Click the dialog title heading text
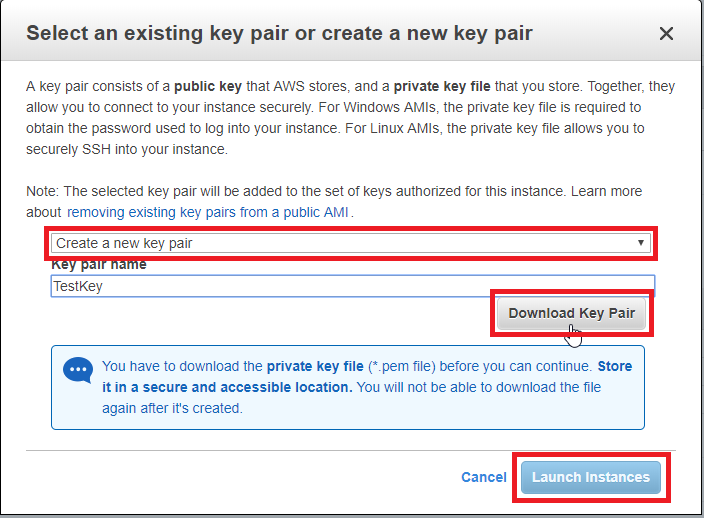Viewport: 704px width, 518px height. (x=279, y=33)
